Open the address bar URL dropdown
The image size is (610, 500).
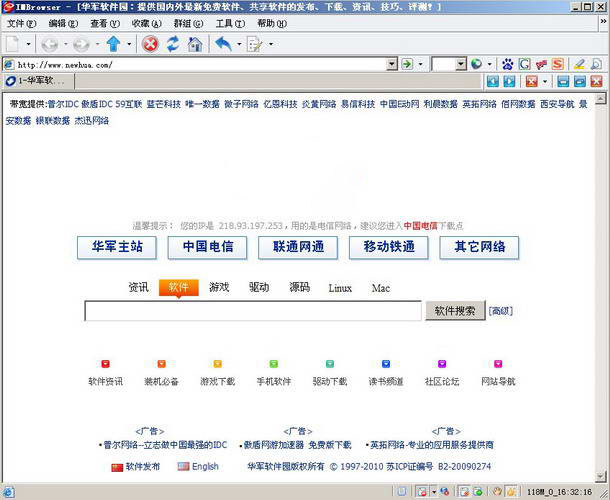coord(392,64)
